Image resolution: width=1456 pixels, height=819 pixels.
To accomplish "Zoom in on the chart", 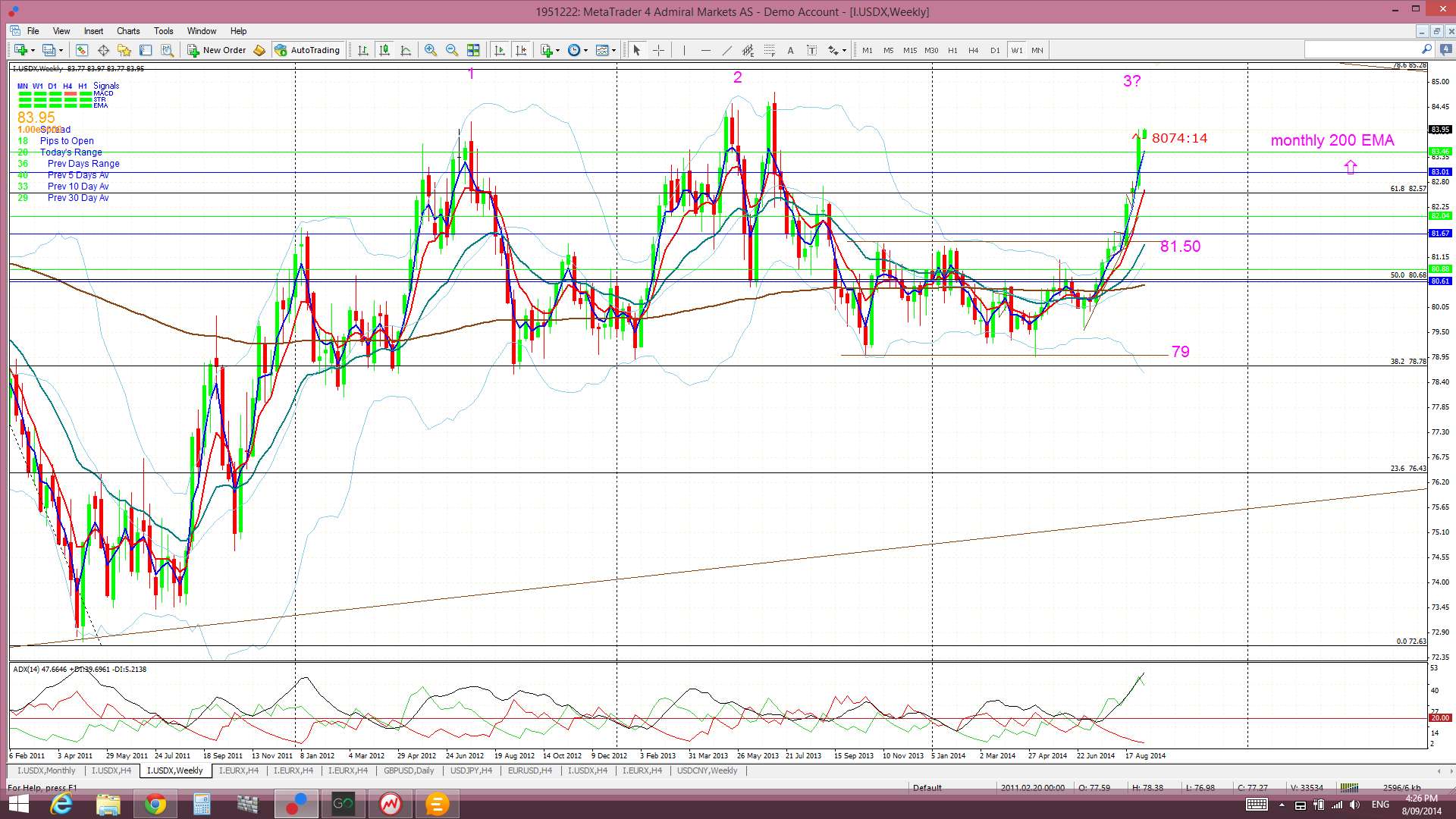I will [x=430, y=50].
